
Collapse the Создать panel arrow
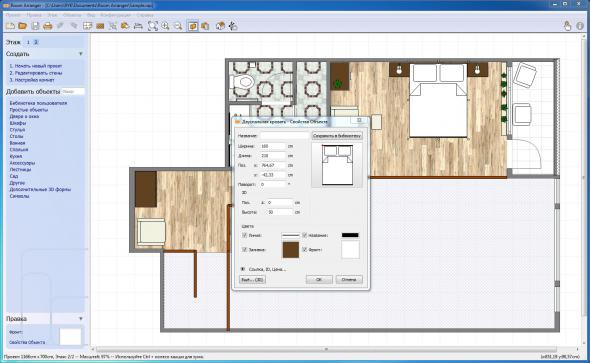coord(81,54)
